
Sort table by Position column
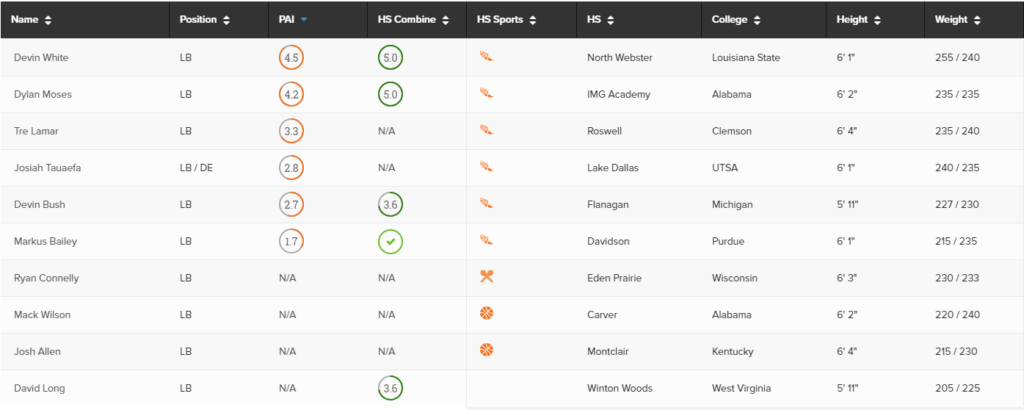click(204, 20)
